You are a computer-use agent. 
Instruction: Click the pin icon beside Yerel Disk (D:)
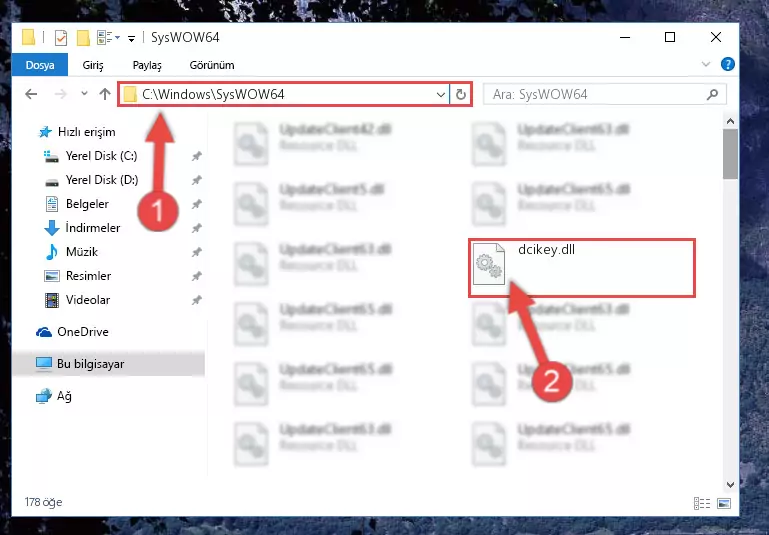(197, 180)
